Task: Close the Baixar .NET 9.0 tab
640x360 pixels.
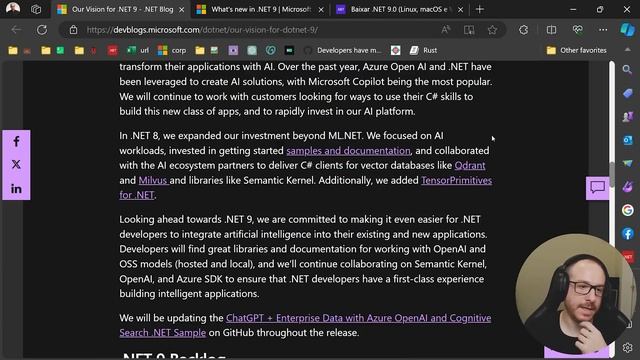Action: coord(460,9)
